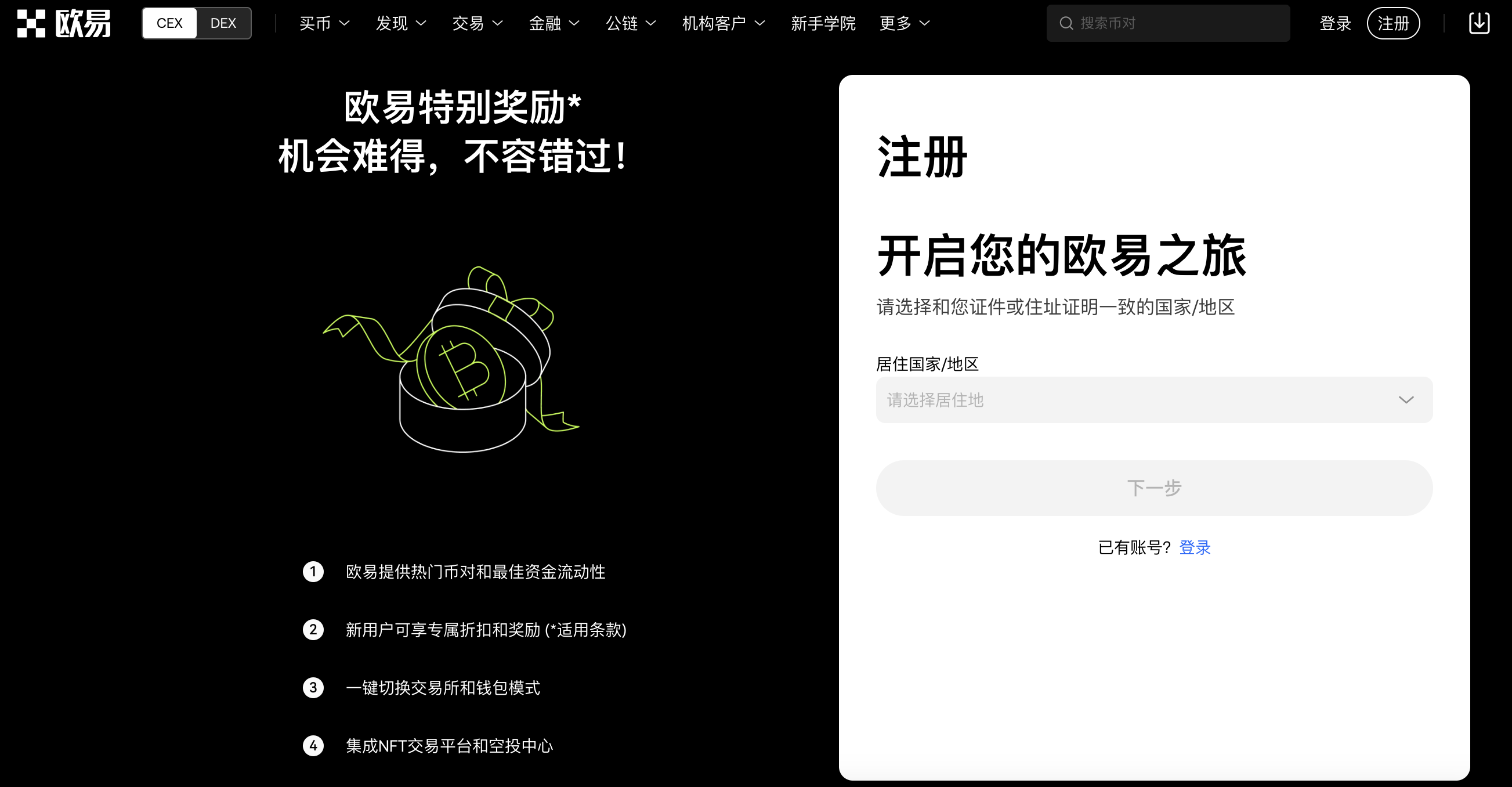Click the 注册 button in header
The image size is (1512, 787).
pos(1394,23)
